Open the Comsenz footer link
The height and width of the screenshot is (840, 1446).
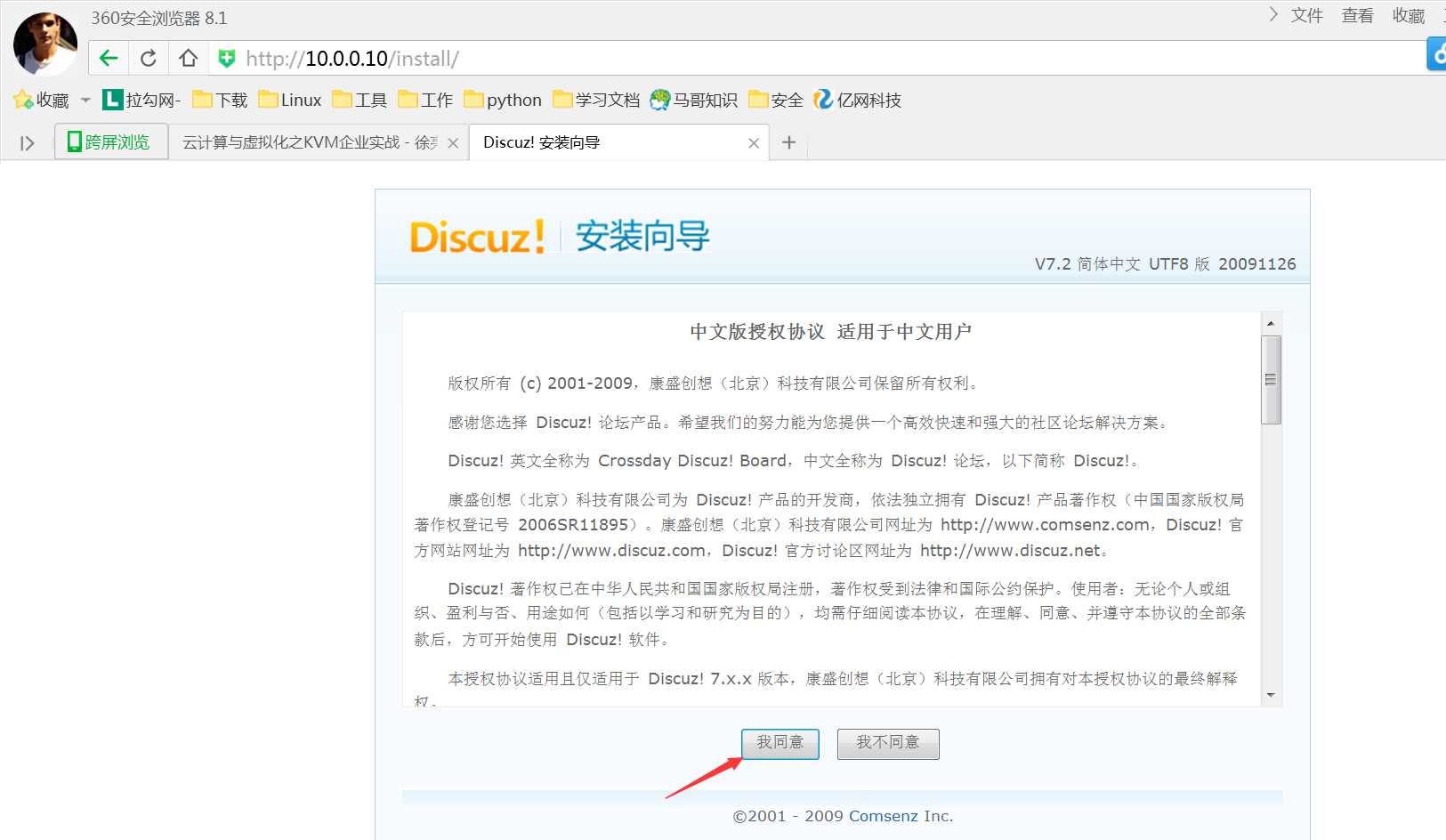883,816
